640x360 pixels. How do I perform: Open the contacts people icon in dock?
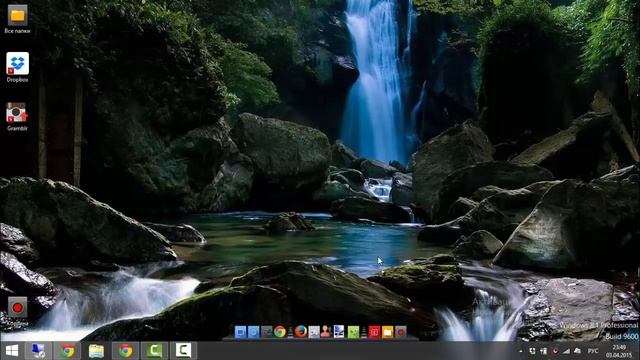click(326, 332)
